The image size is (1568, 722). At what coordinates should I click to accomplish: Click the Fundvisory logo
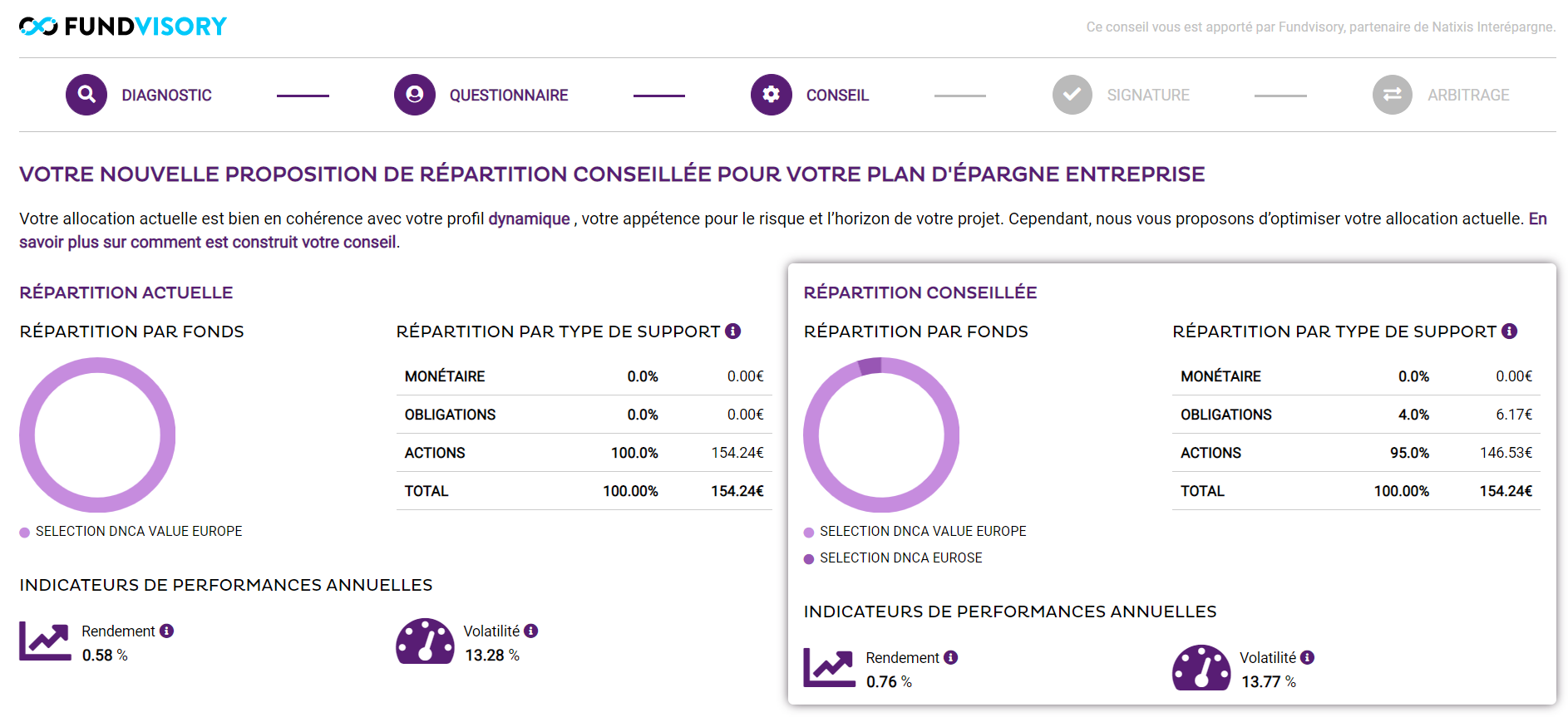(x=123, y=27)
